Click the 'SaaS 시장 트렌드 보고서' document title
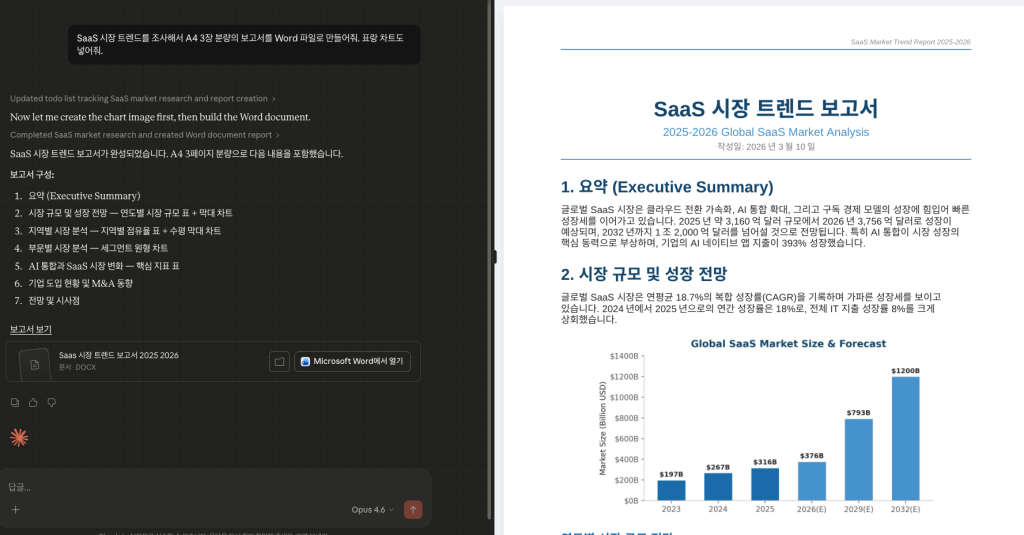Image resolution: width=1024 pixels, height=535 pixels. pos(765,109)
